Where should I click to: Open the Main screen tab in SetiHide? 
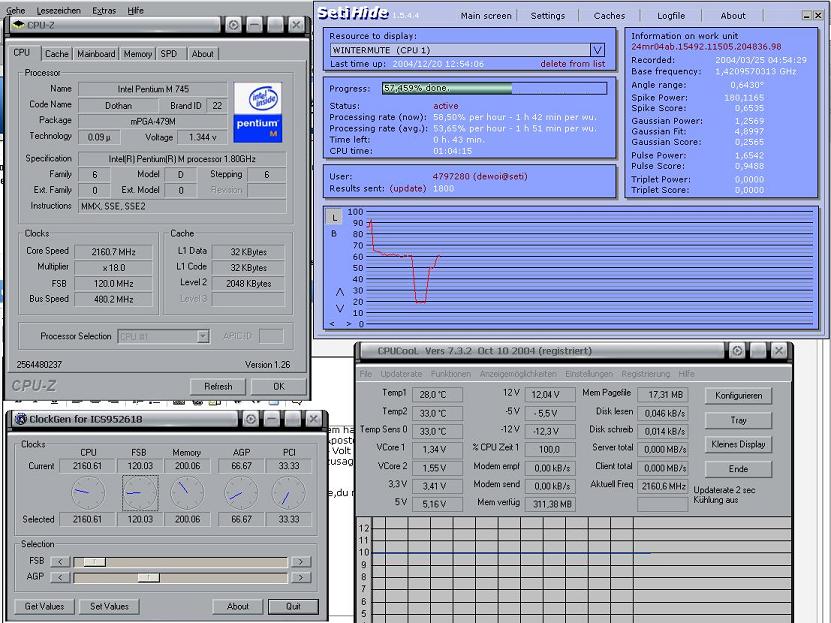click(x=486, y=15)
